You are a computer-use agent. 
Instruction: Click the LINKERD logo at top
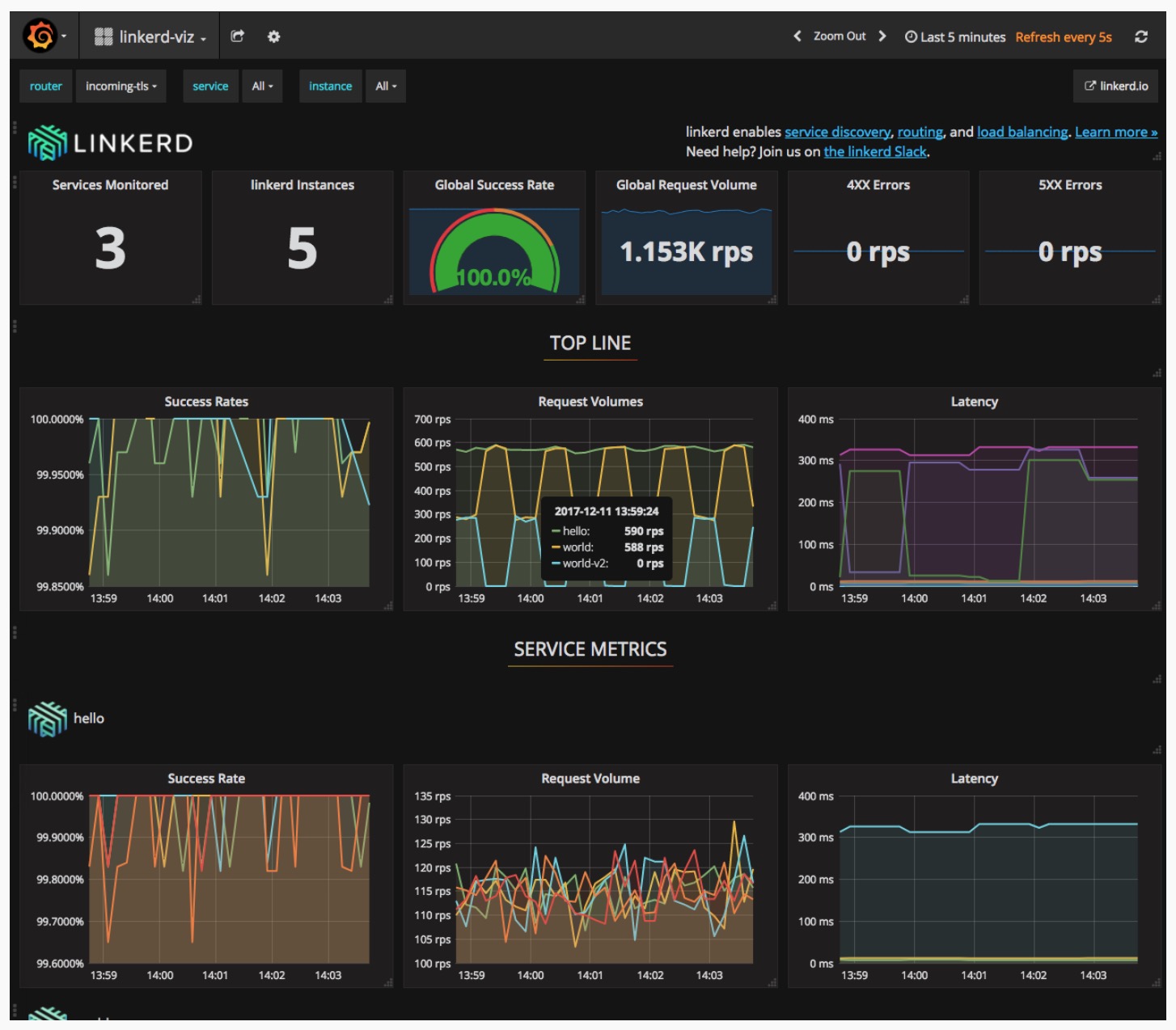point(111,143)
